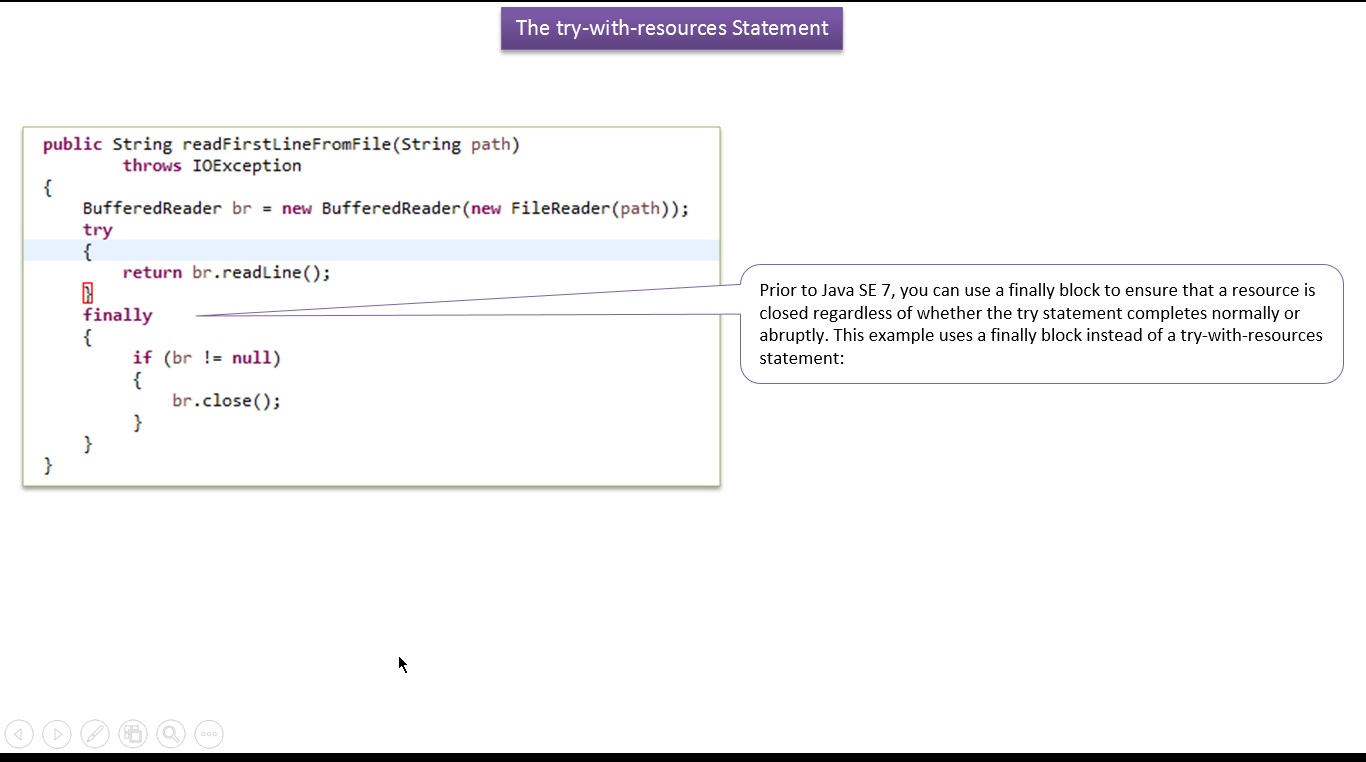Click the try-with-resources Statement title
Viewport: 1366px width, 762px height.
tap(672, 28)
